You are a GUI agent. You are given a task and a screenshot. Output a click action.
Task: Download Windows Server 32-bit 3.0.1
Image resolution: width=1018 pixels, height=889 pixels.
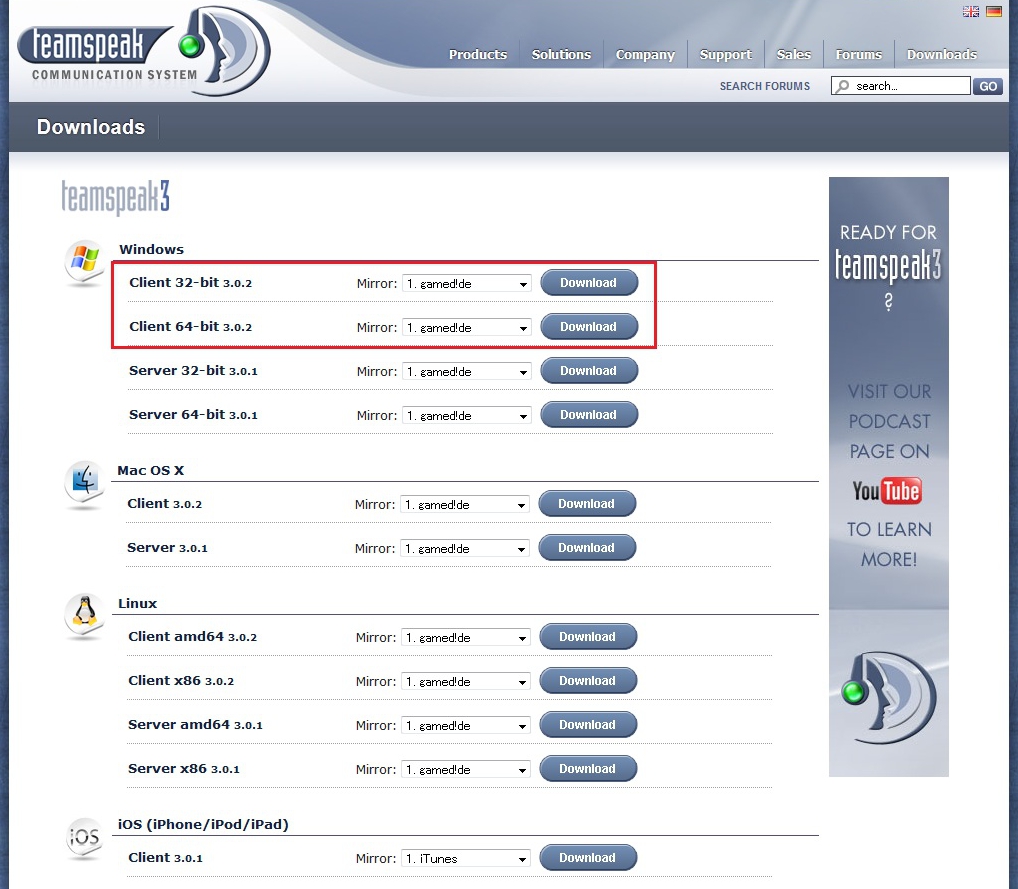coord(589,371)
